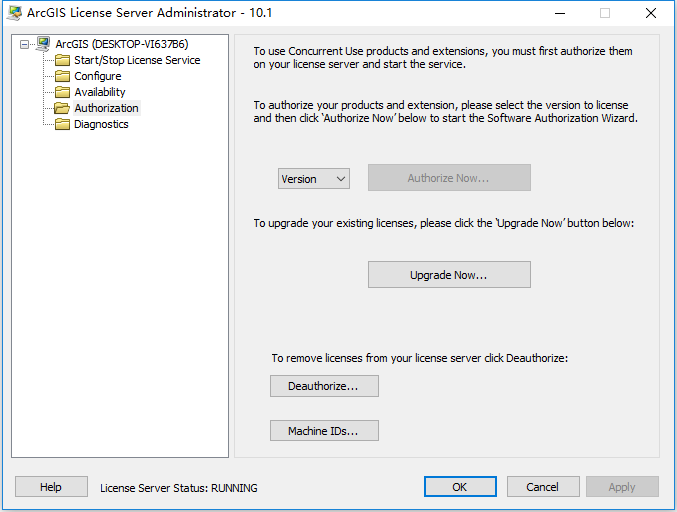Open the Machine IDs... dialog

click(x=324, y=430)
